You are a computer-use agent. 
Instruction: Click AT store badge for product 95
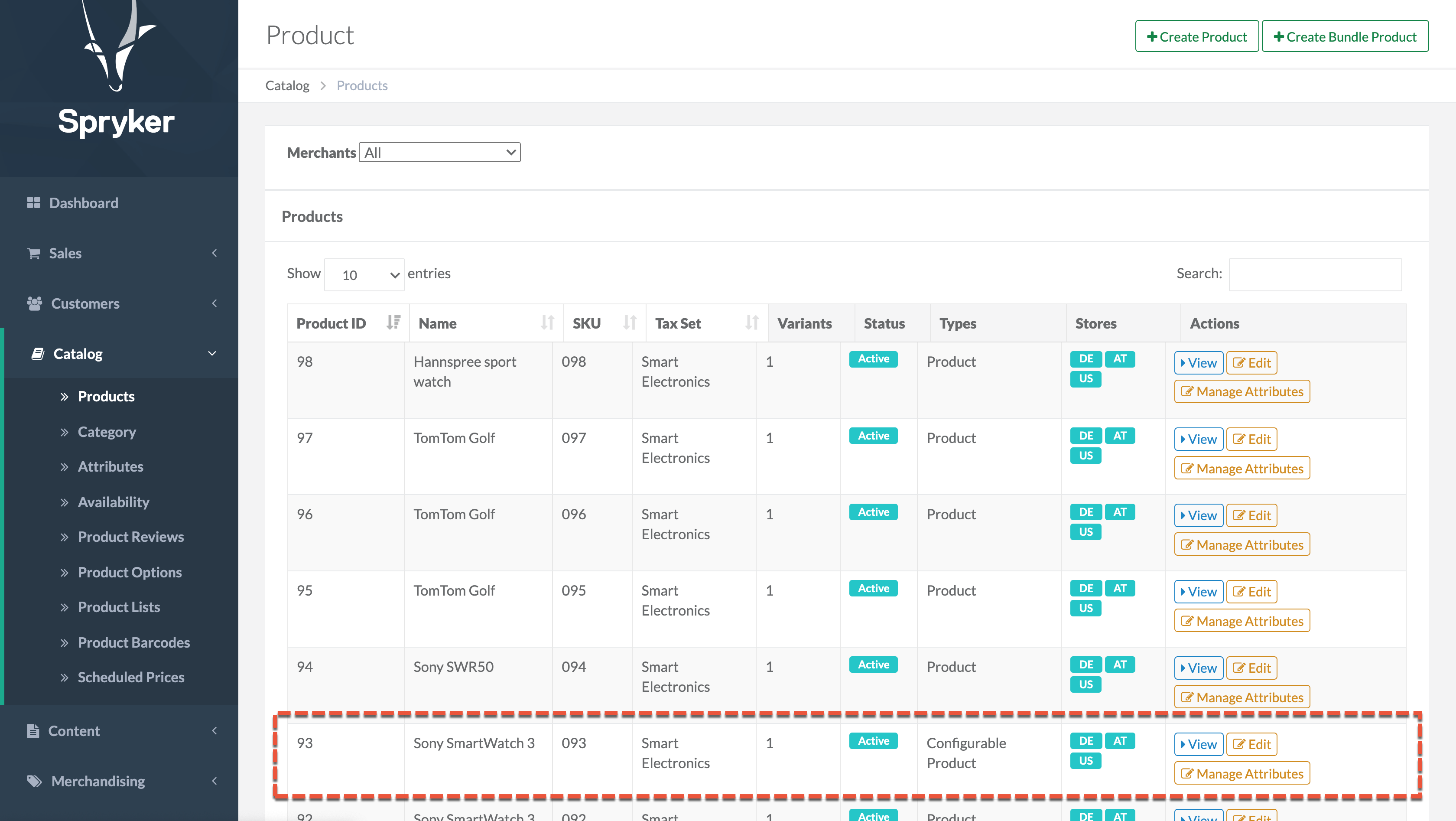pyautogui.click(x=1120, y=588)
